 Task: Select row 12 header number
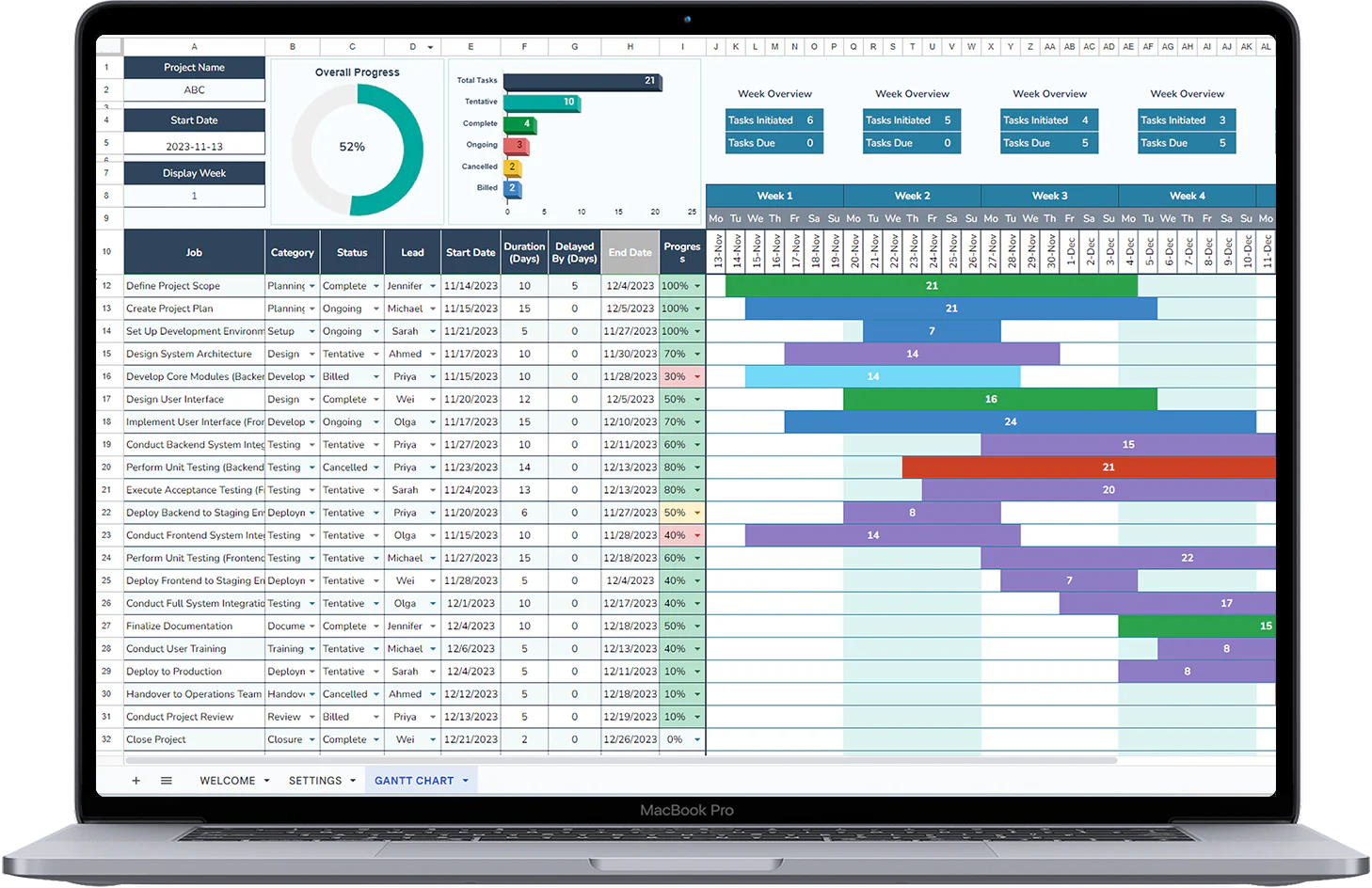107,286
